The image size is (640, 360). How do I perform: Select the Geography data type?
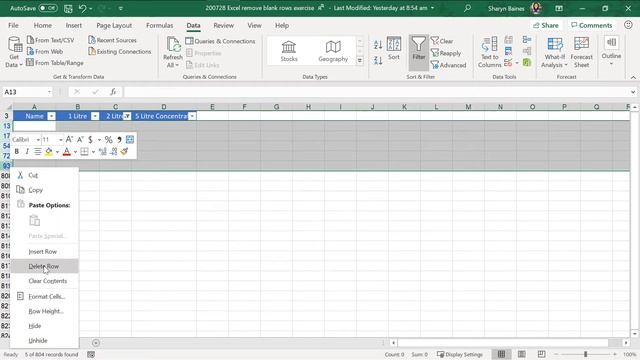coord(333,51)
